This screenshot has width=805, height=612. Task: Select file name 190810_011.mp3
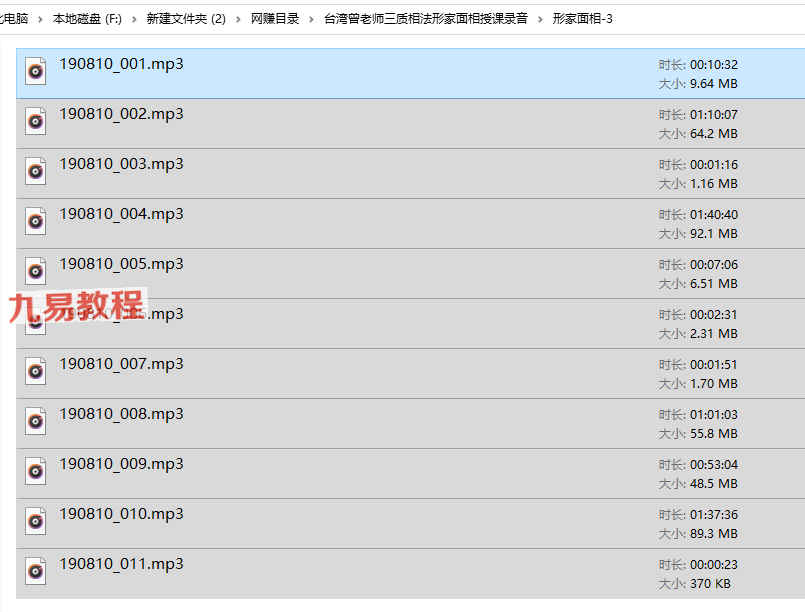121,564
